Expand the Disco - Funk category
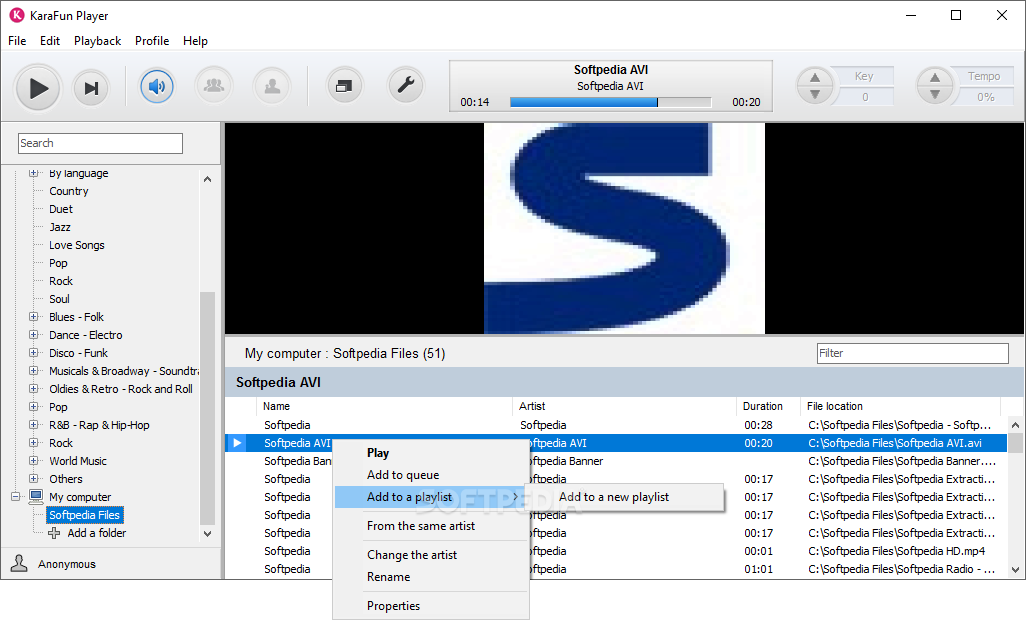The height and width of the screenshot is (620, 1026). [33, 353]
